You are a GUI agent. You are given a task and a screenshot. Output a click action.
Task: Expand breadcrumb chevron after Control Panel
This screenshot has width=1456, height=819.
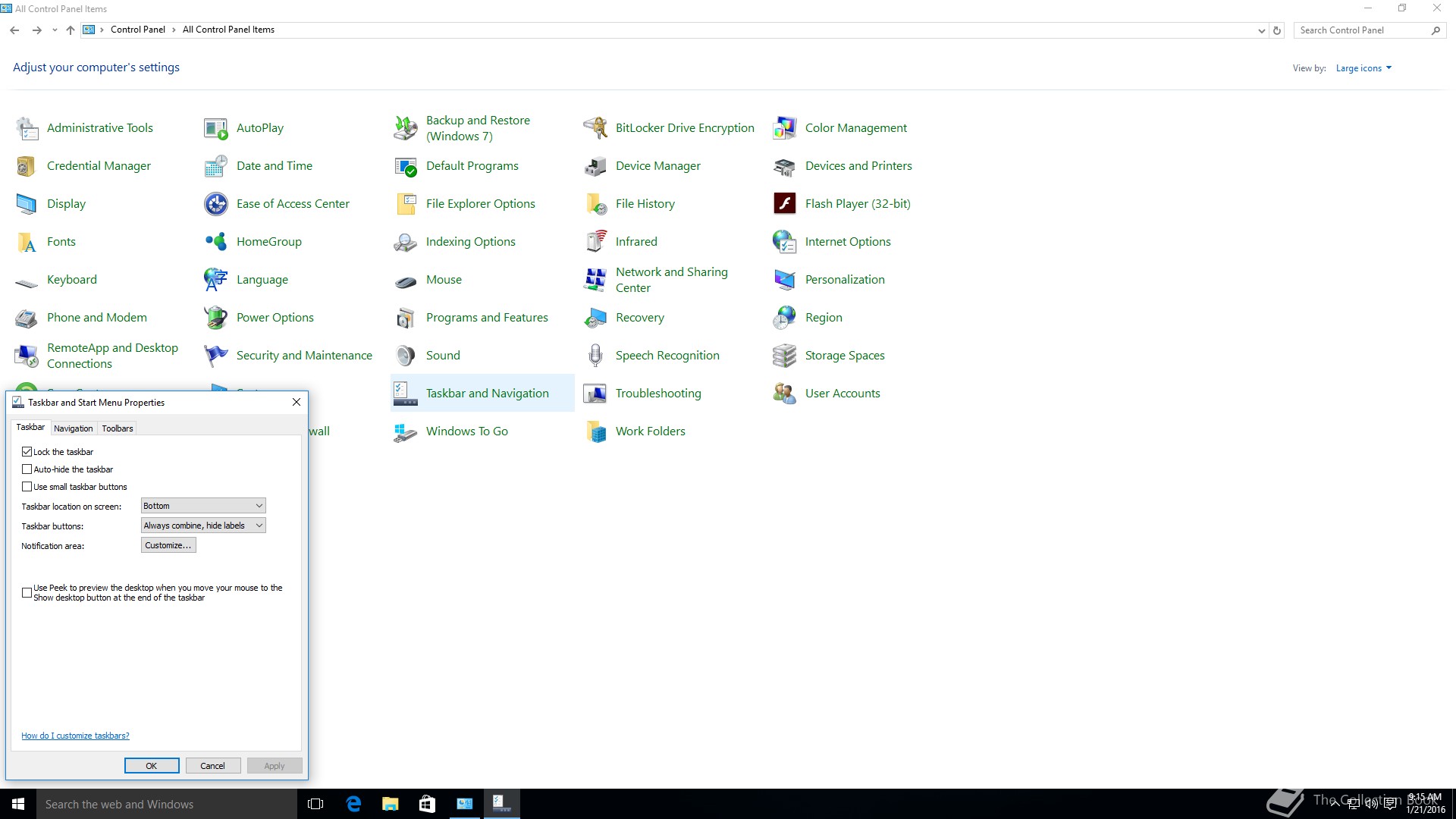pos(174,30)
